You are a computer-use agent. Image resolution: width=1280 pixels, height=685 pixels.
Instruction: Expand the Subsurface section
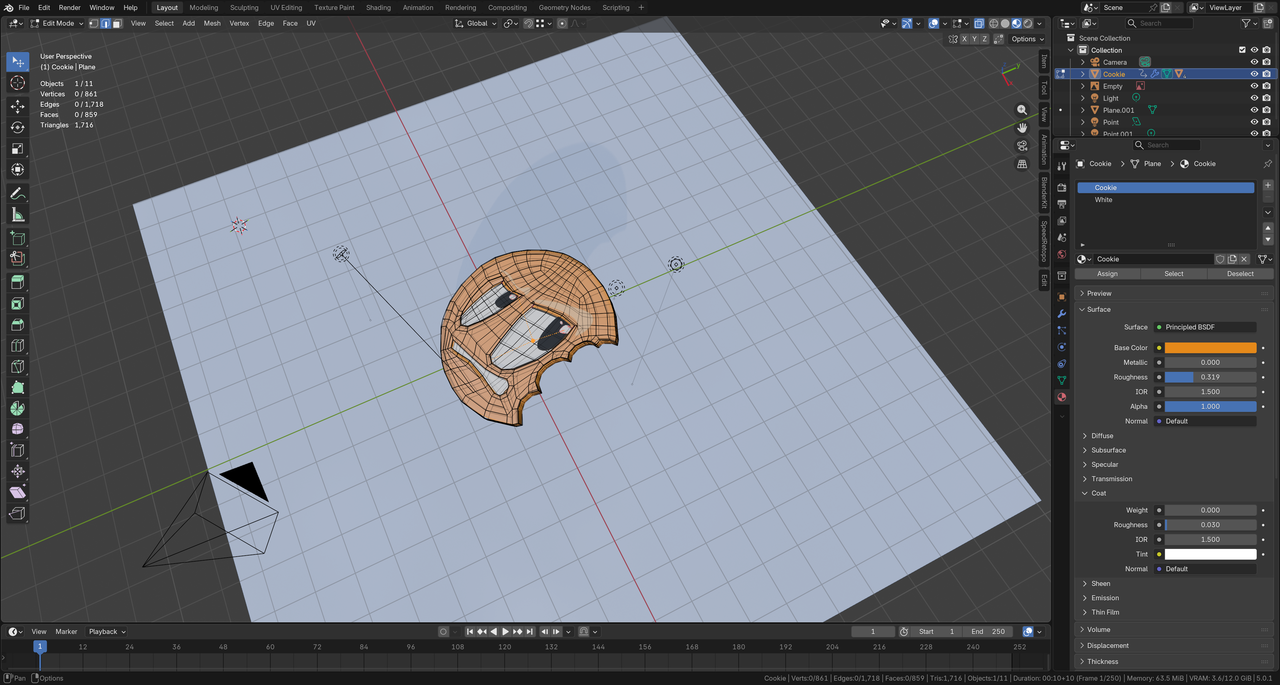click(1108, 450)
